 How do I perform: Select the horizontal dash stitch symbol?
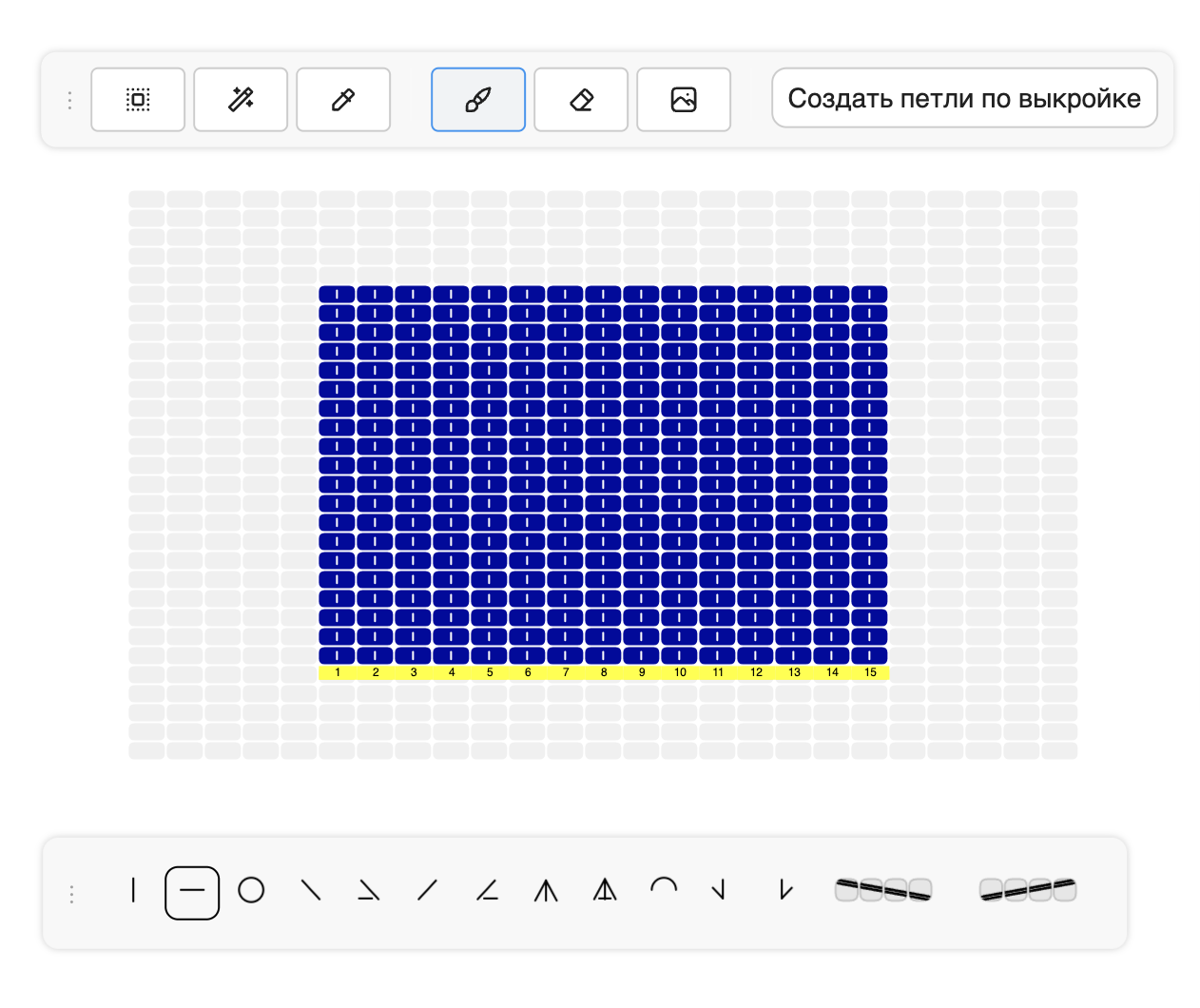[192, 892]
